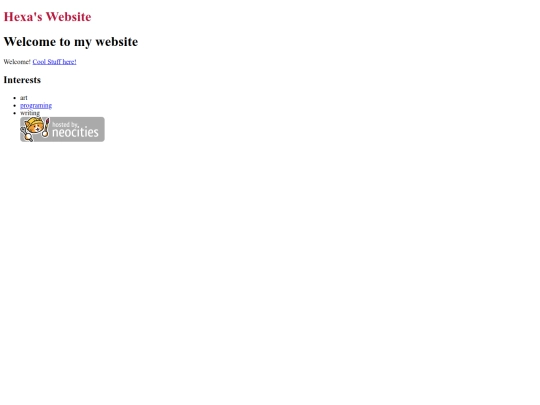Viewport: 540px width, 405px height.
Task: Click the bullet point beside "art"
Action: 14,98
